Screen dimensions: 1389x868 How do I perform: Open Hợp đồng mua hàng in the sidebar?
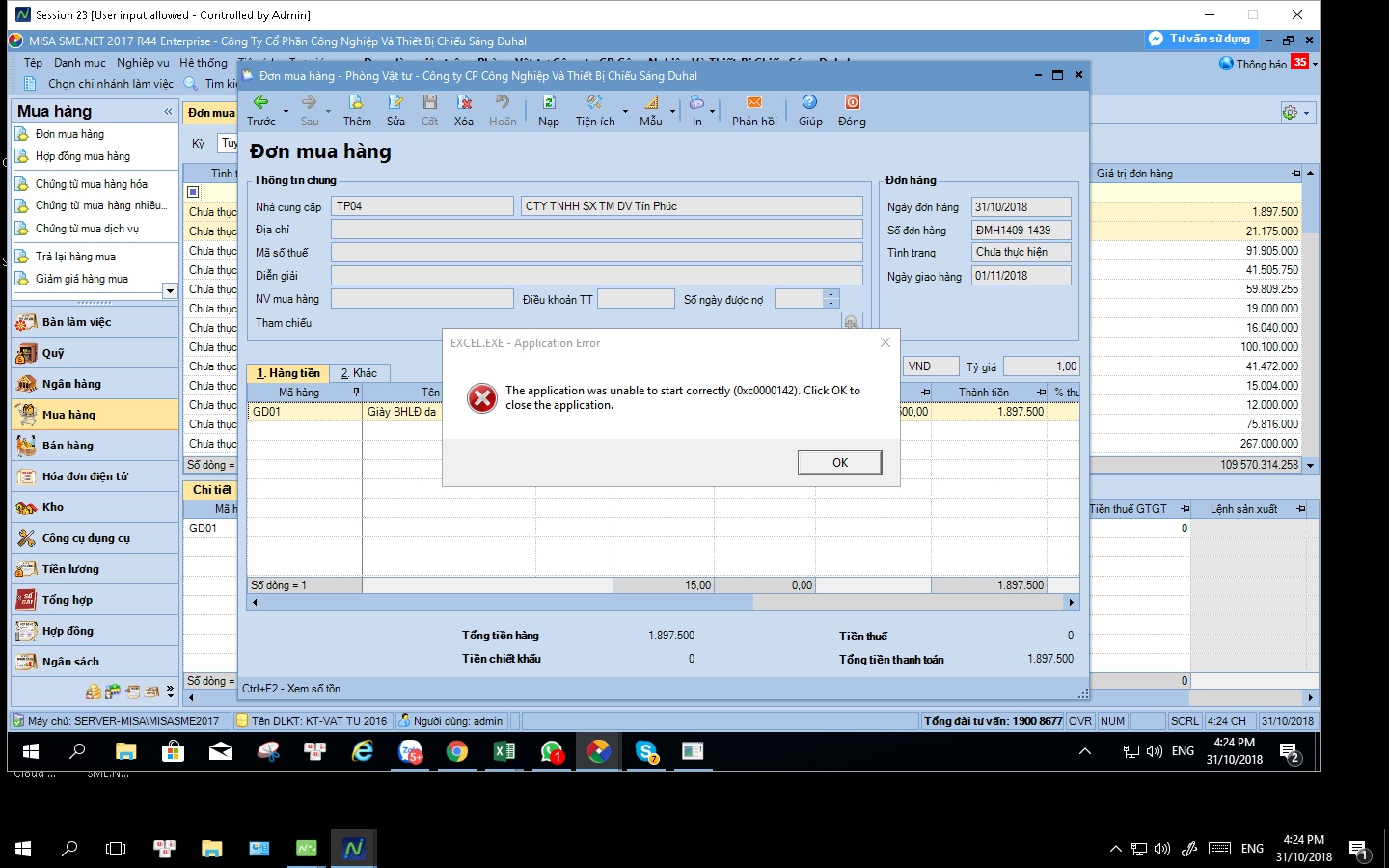(x=82, y=156)
